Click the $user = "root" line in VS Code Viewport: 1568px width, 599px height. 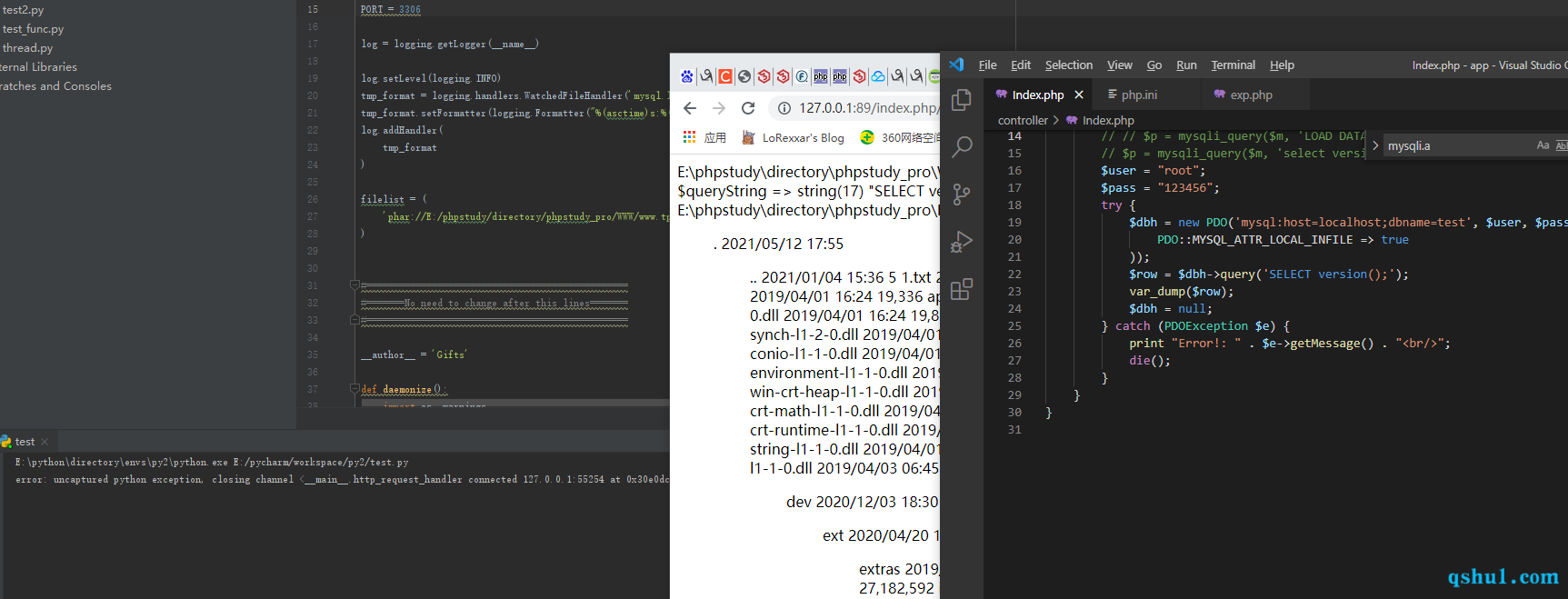click(x=1153, y=171)
